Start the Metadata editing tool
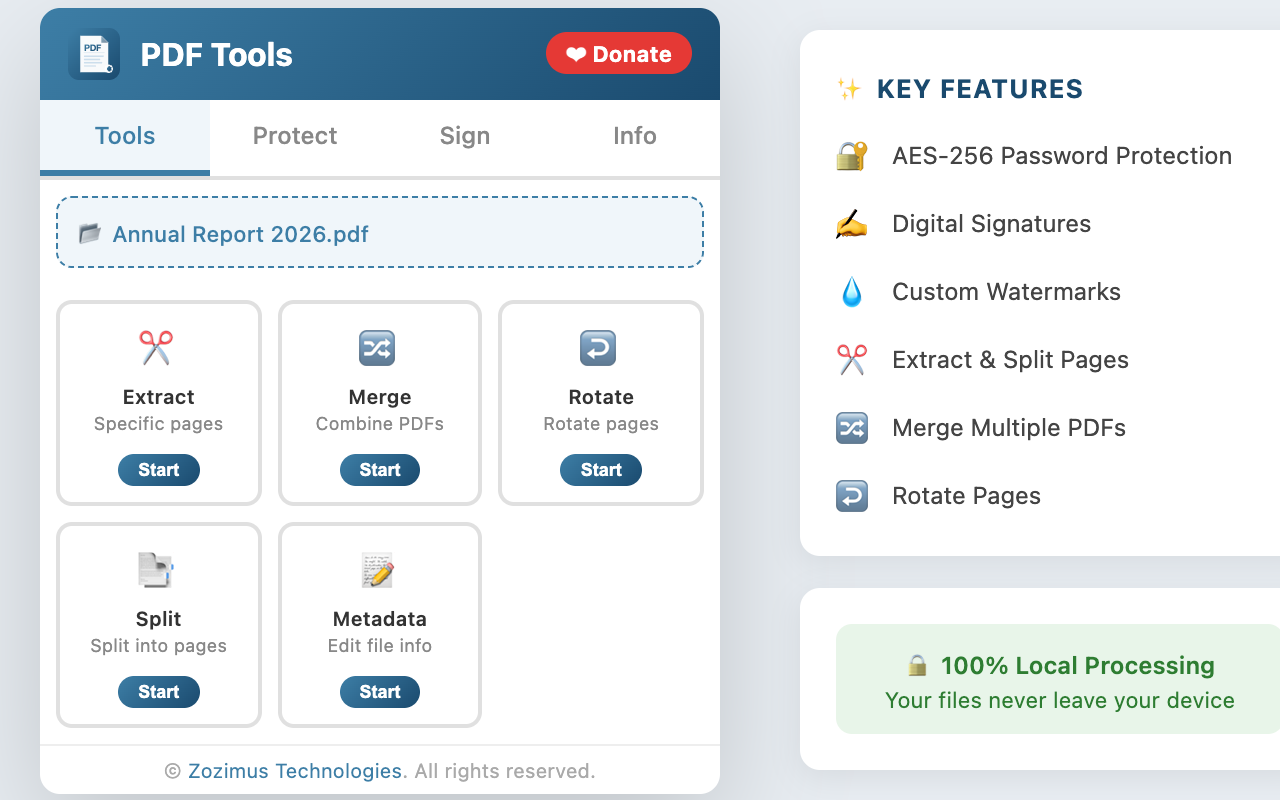This screenshot has width=1280, height=800. (380, 692)
